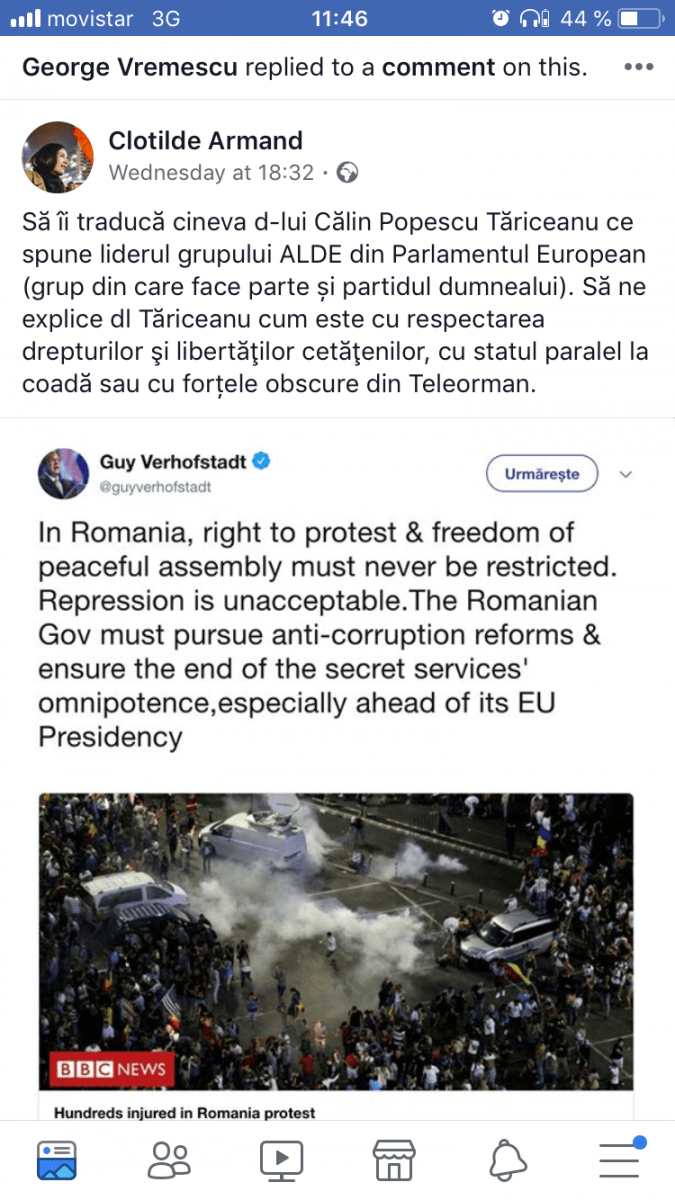The width and height of the screenshot is (675, 1200).
Task: Open the three-dot post options menu
Action: (x=639, y=67)
